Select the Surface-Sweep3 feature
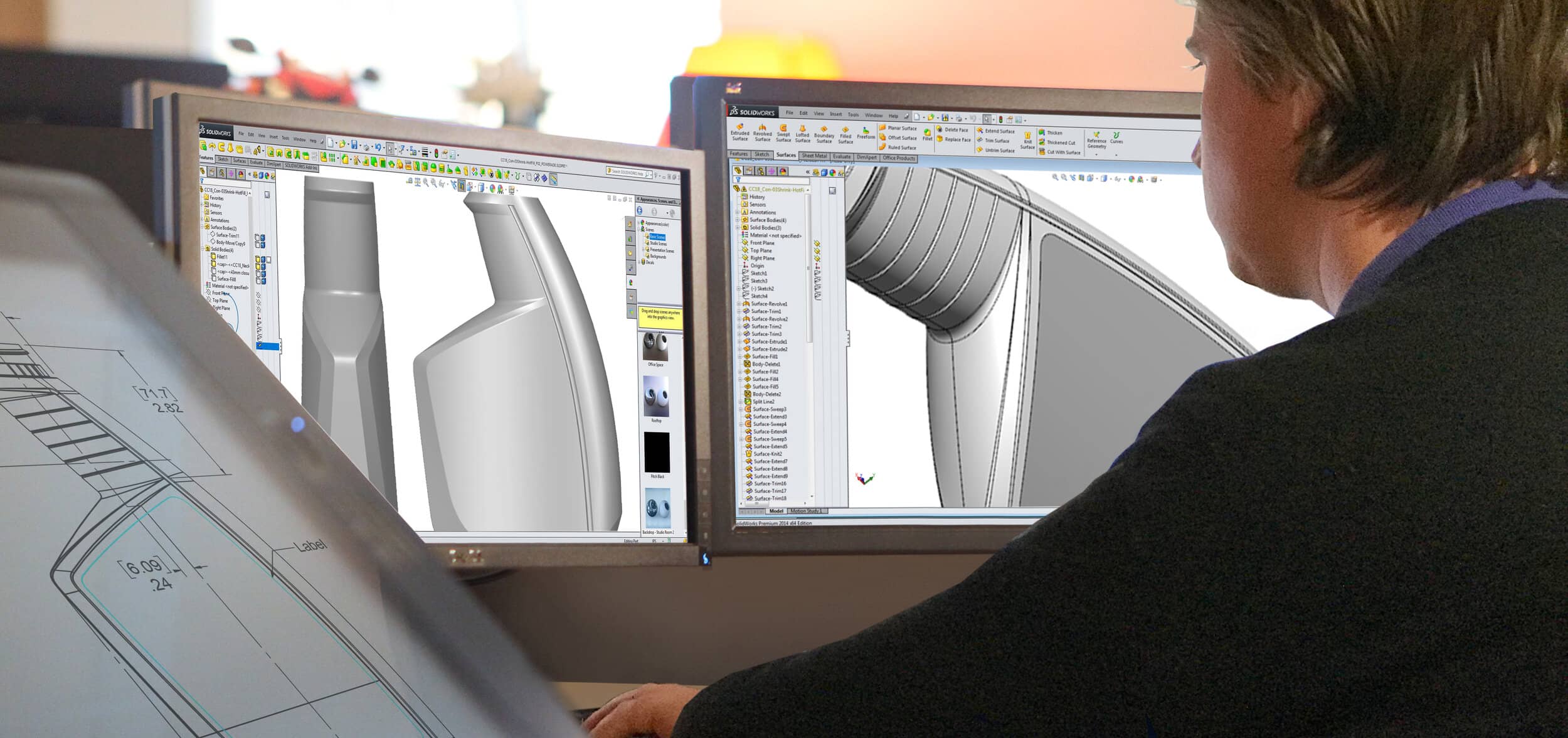Image resolution: width=1568 pixels, height=738 pixels. pos(769,409)
